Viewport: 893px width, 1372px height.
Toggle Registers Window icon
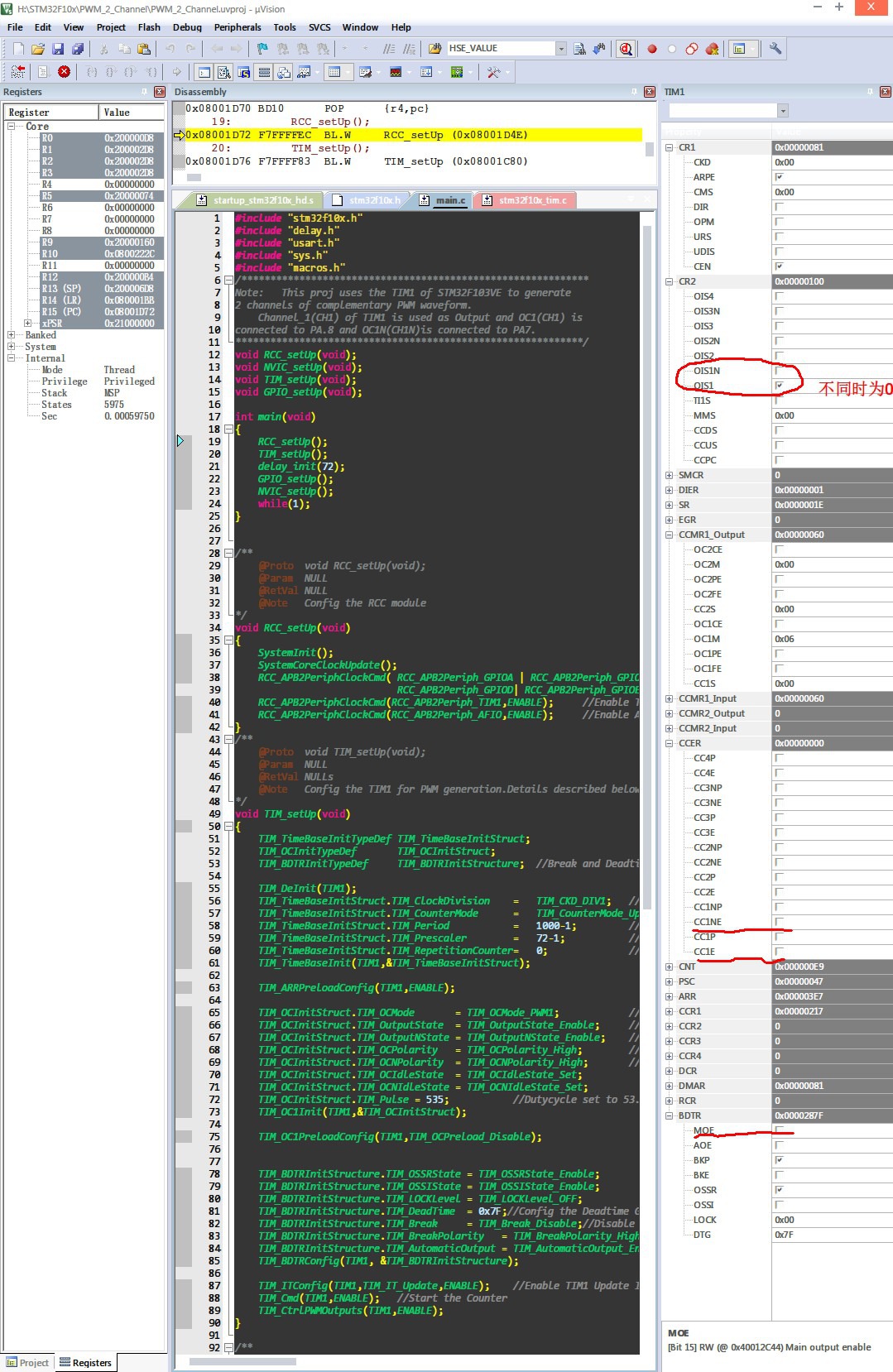(264, 72)
